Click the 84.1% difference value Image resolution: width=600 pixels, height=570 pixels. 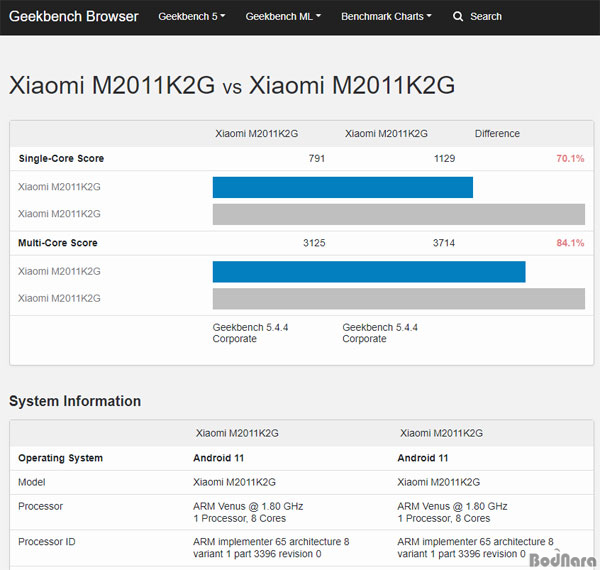[x=570, y=243]
